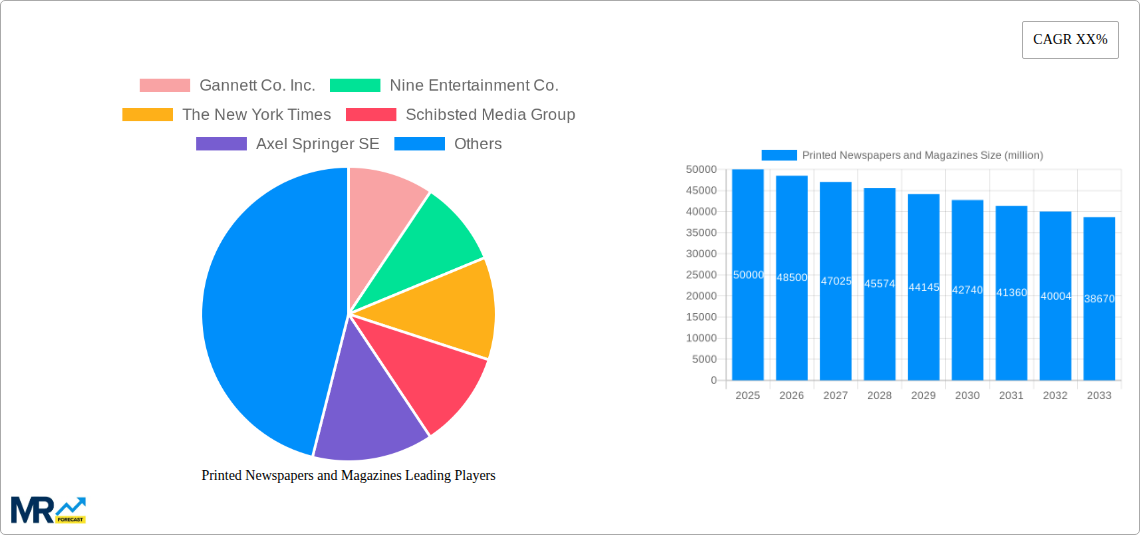Click the 2025 bar labeled 50000
The image size is (1140, 535).
point(748,275)
